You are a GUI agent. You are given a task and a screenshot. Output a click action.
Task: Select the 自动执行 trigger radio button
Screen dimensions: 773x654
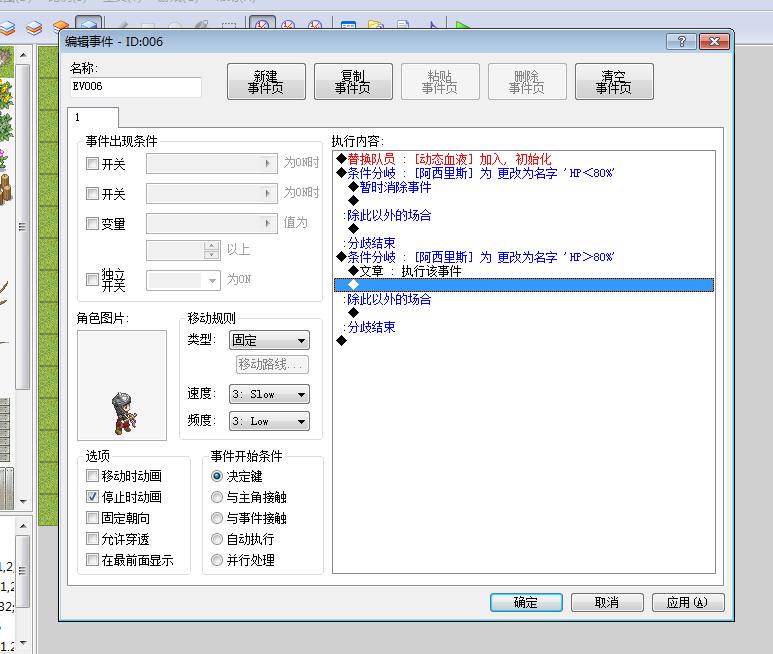point(216,539)
